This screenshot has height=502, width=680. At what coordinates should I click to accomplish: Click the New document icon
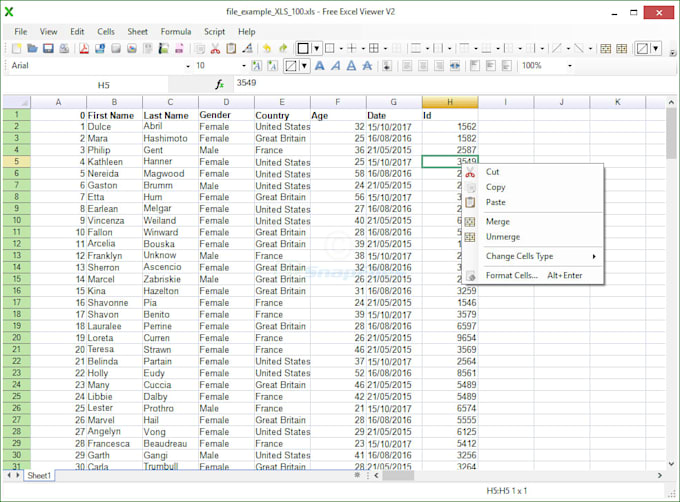[x=16, y=49]
